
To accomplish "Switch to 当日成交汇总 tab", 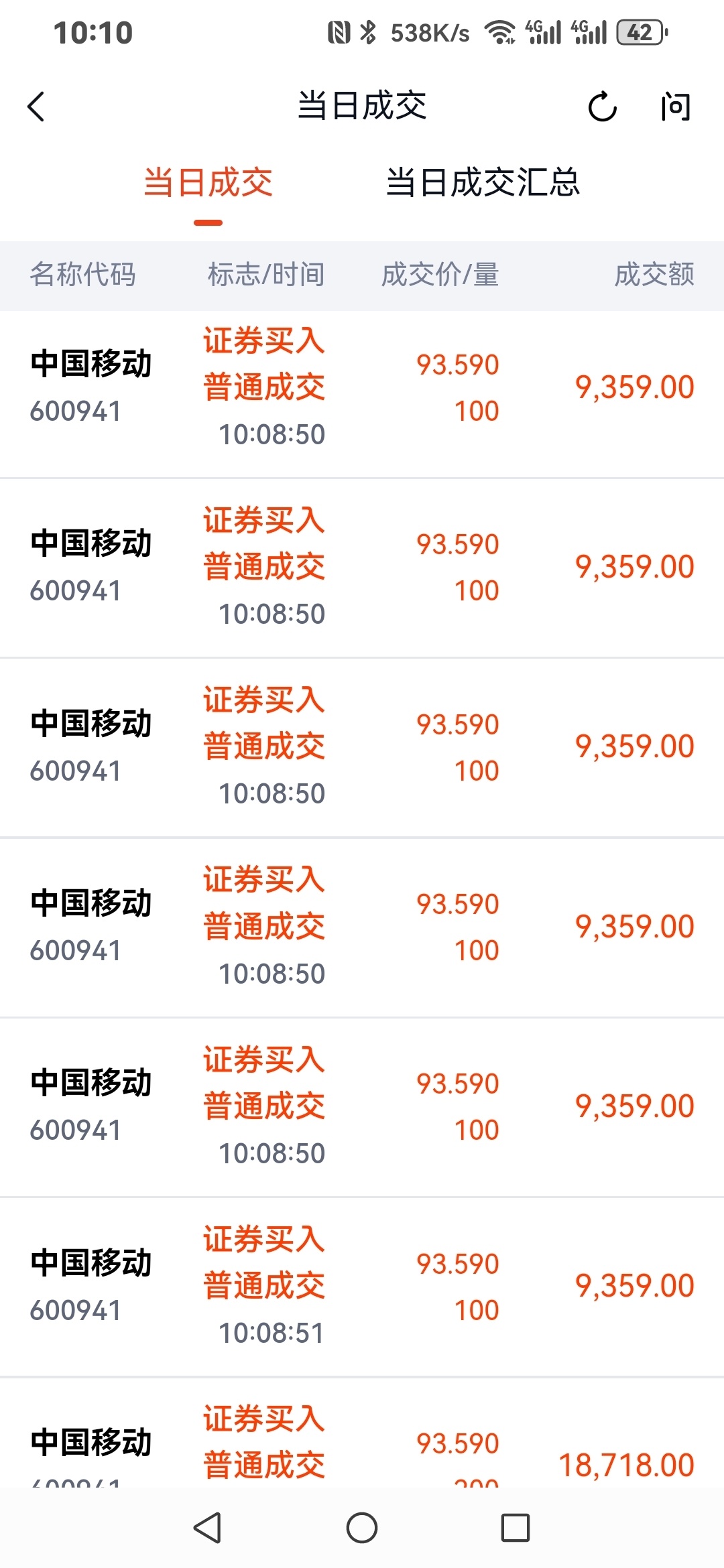I will (x=483, y=183).
